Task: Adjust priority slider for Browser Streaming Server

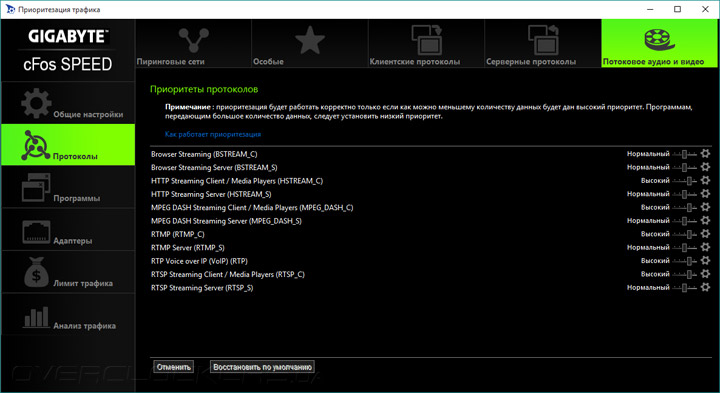Action: click(685, 168)
